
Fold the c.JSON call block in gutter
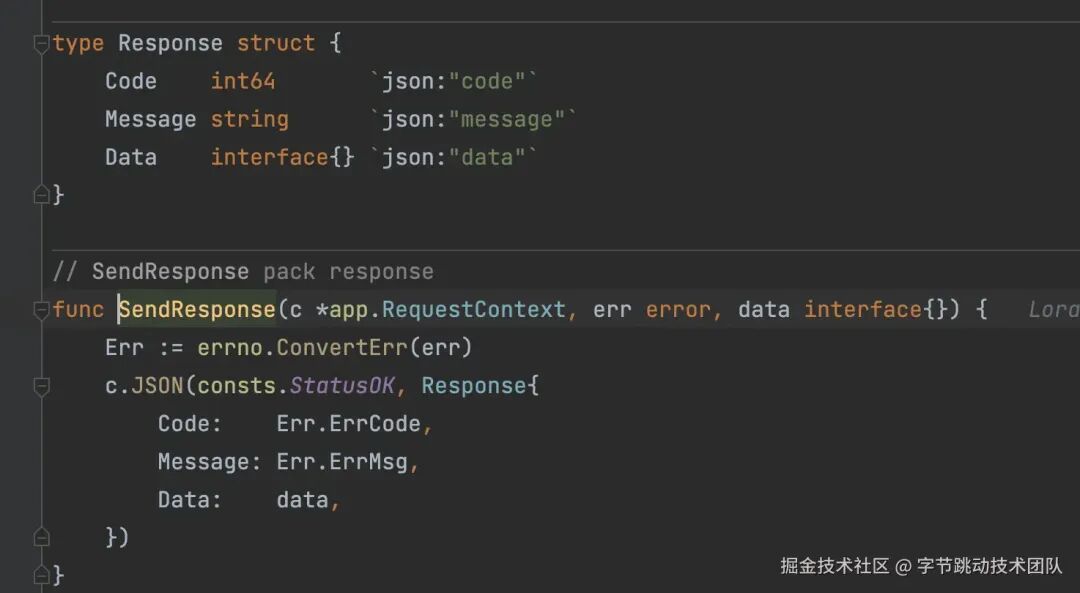(41, 386)
